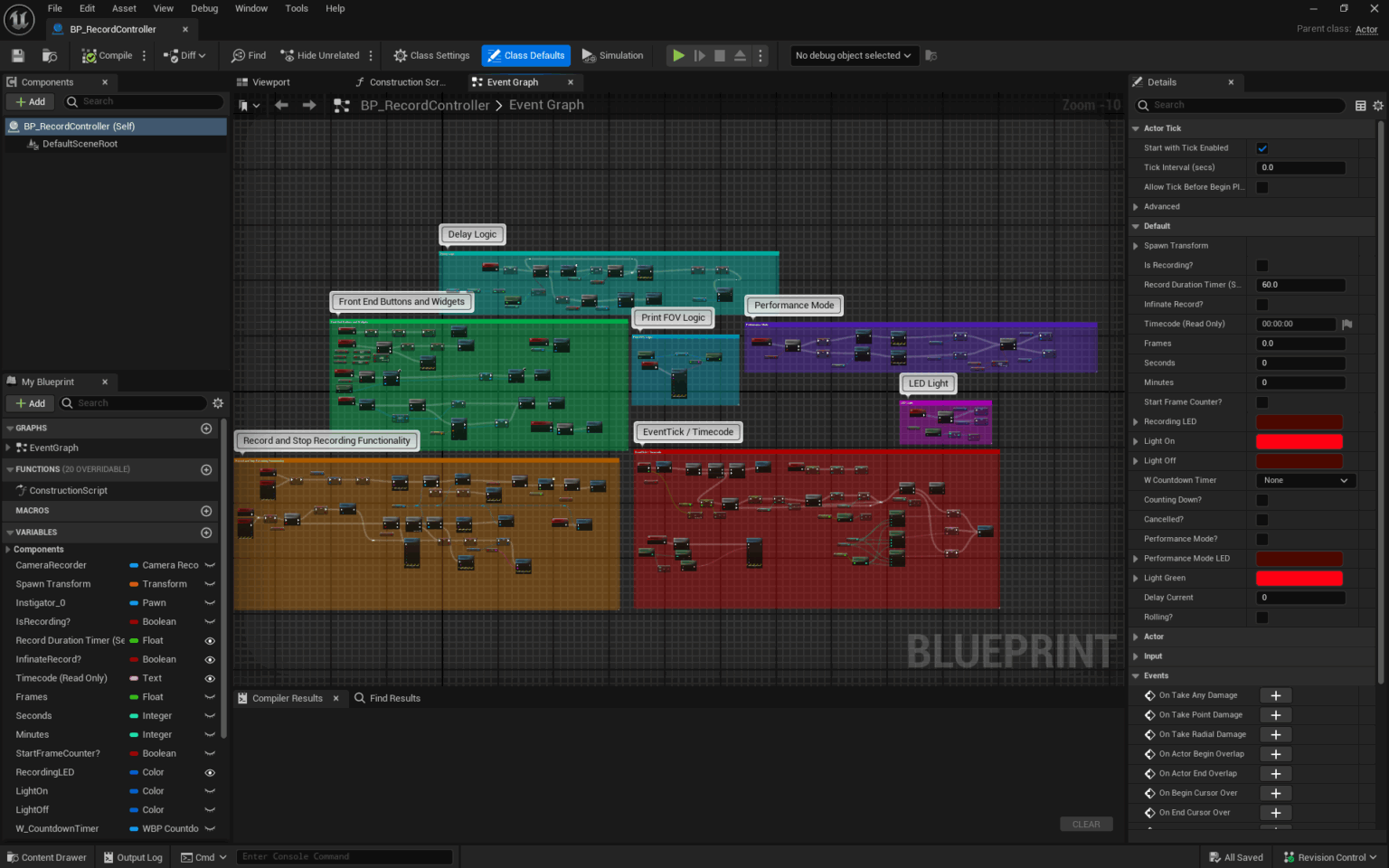Click the Class Defaults button

click(525, 55)
